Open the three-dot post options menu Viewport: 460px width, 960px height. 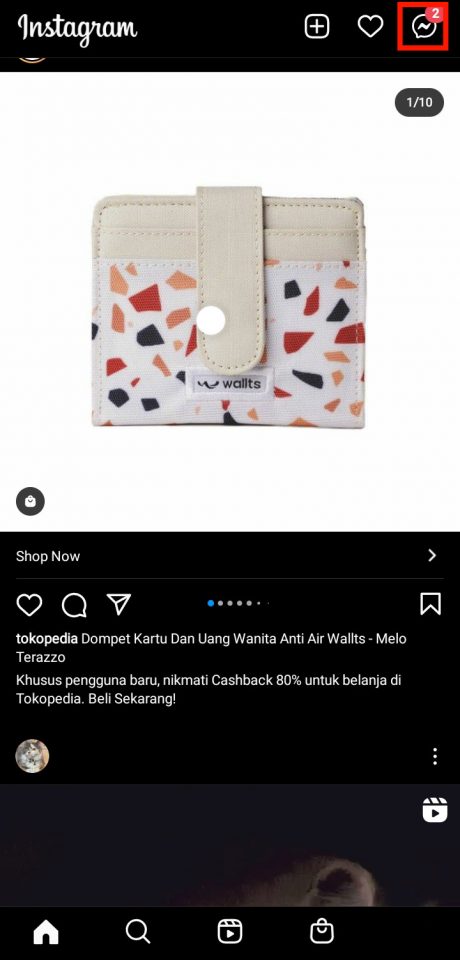pos(435,756)
